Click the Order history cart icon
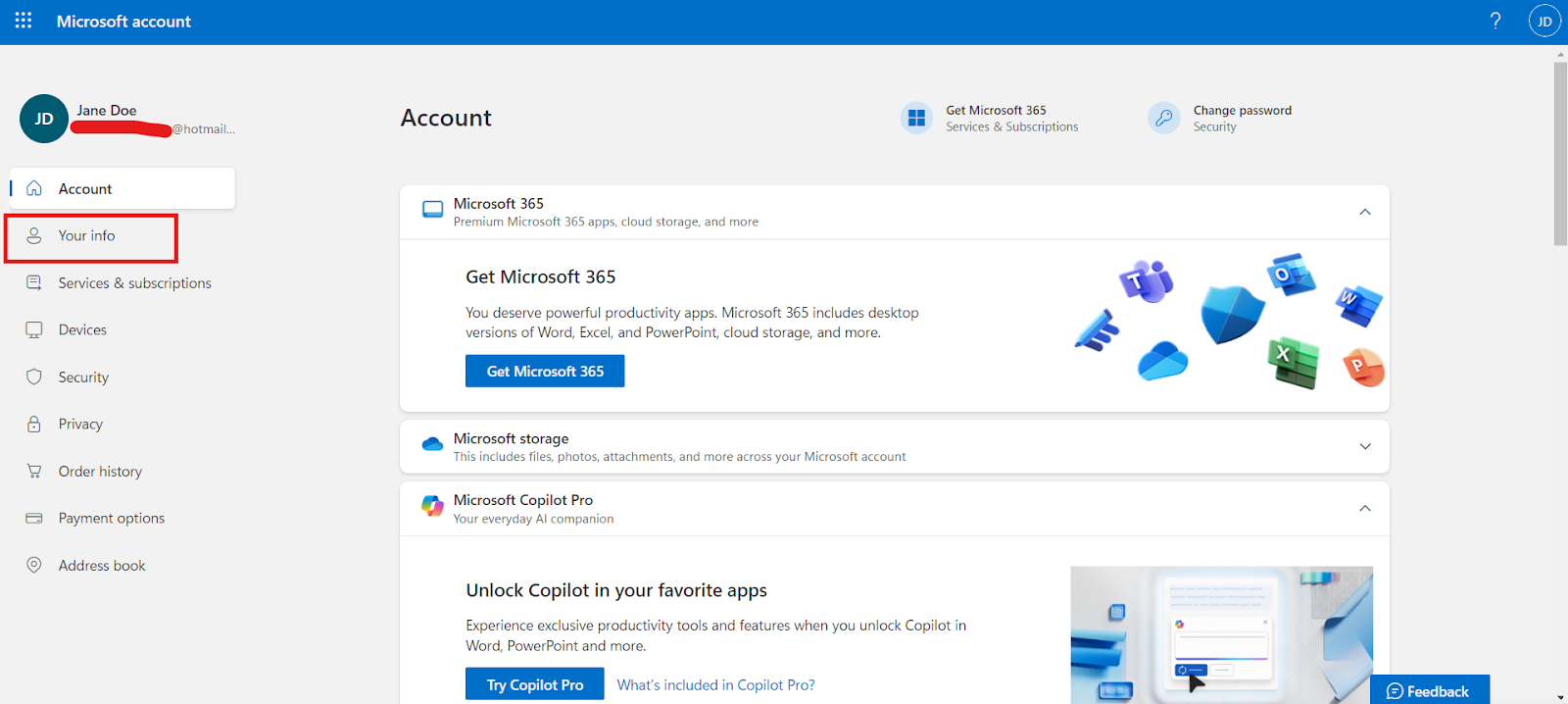The height and width of the screenshot is (704, 1568). point(34,471)
